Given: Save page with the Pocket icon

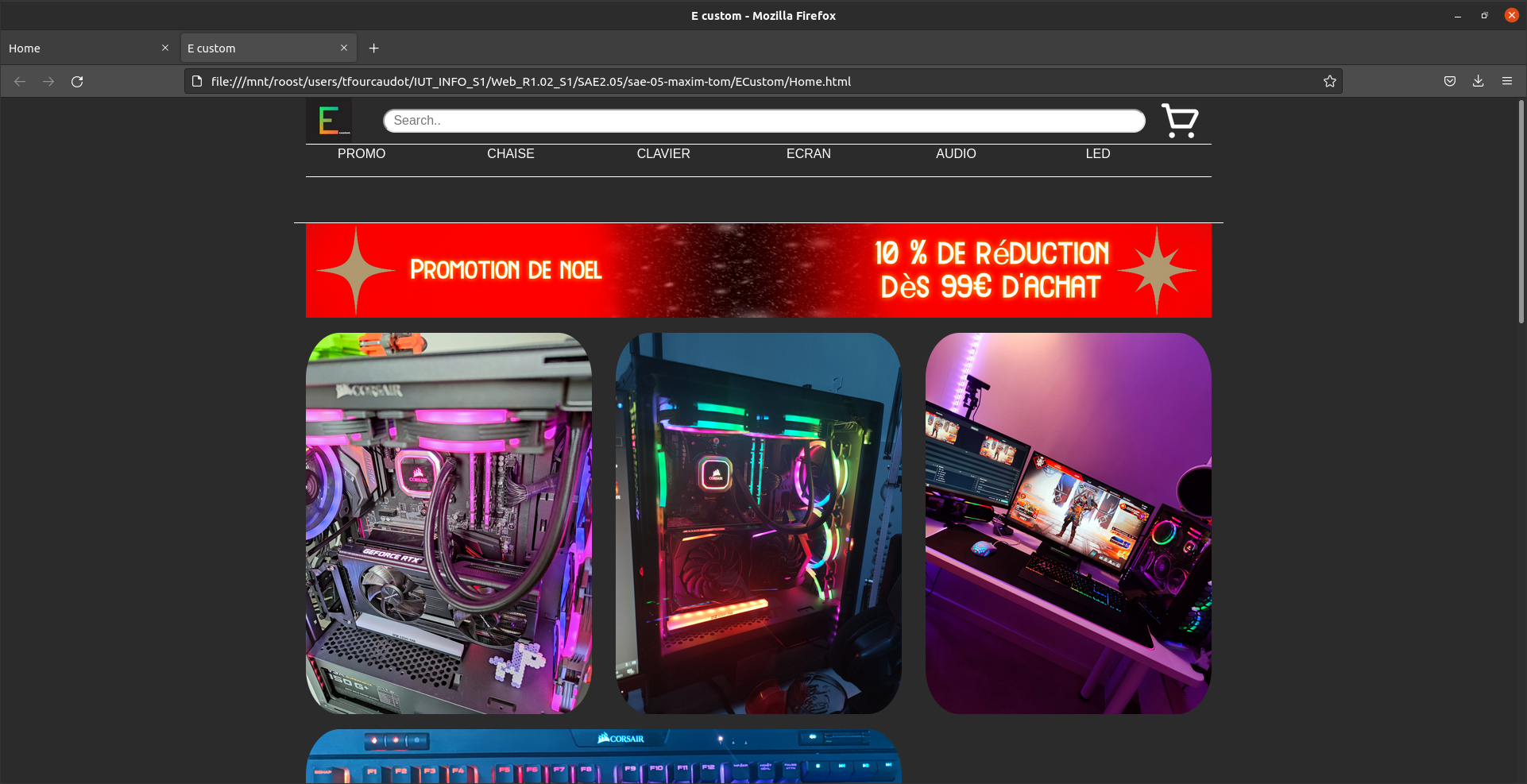Looking at the screenshot, I should point(1449,80).
